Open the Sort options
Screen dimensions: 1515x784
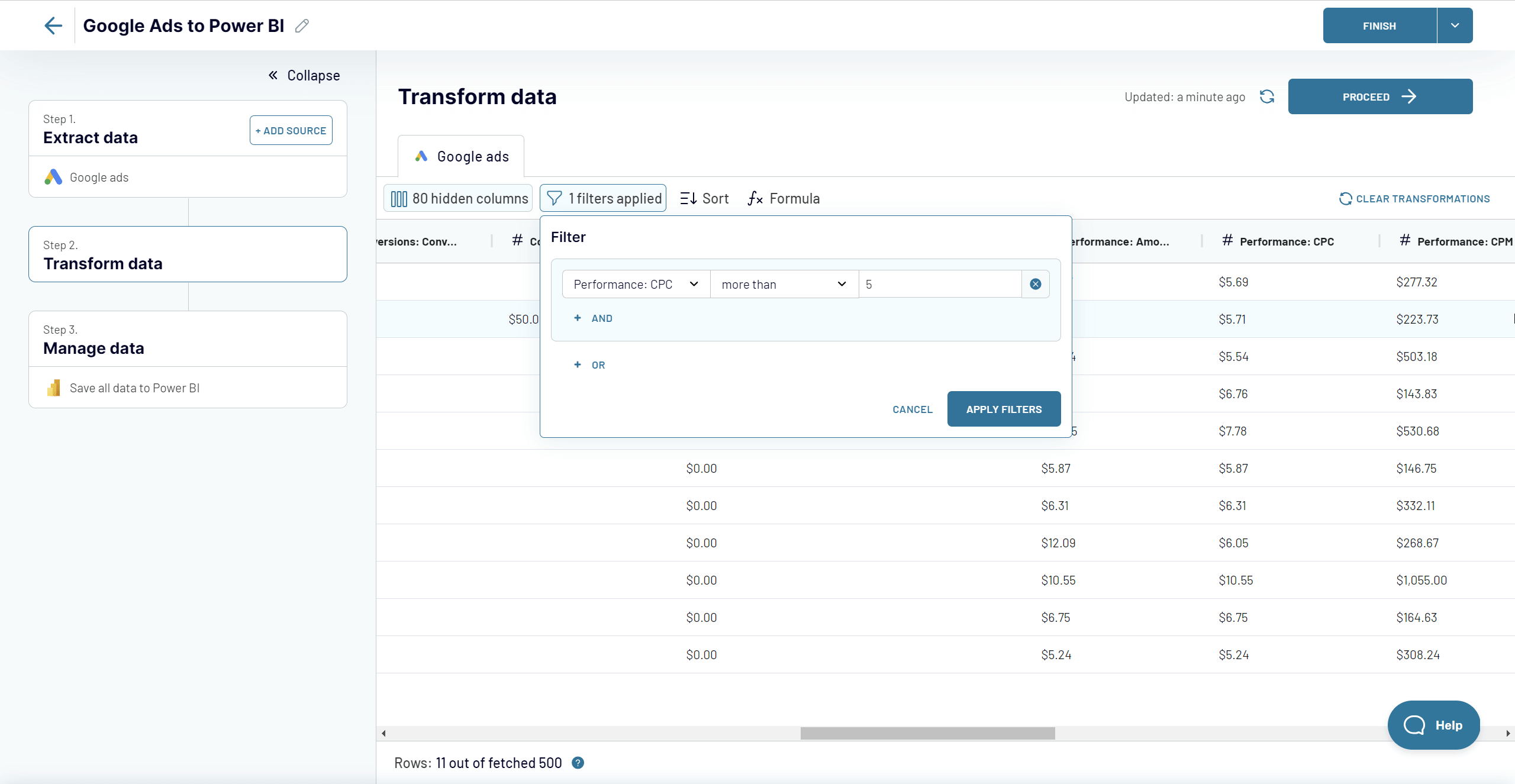704,198
